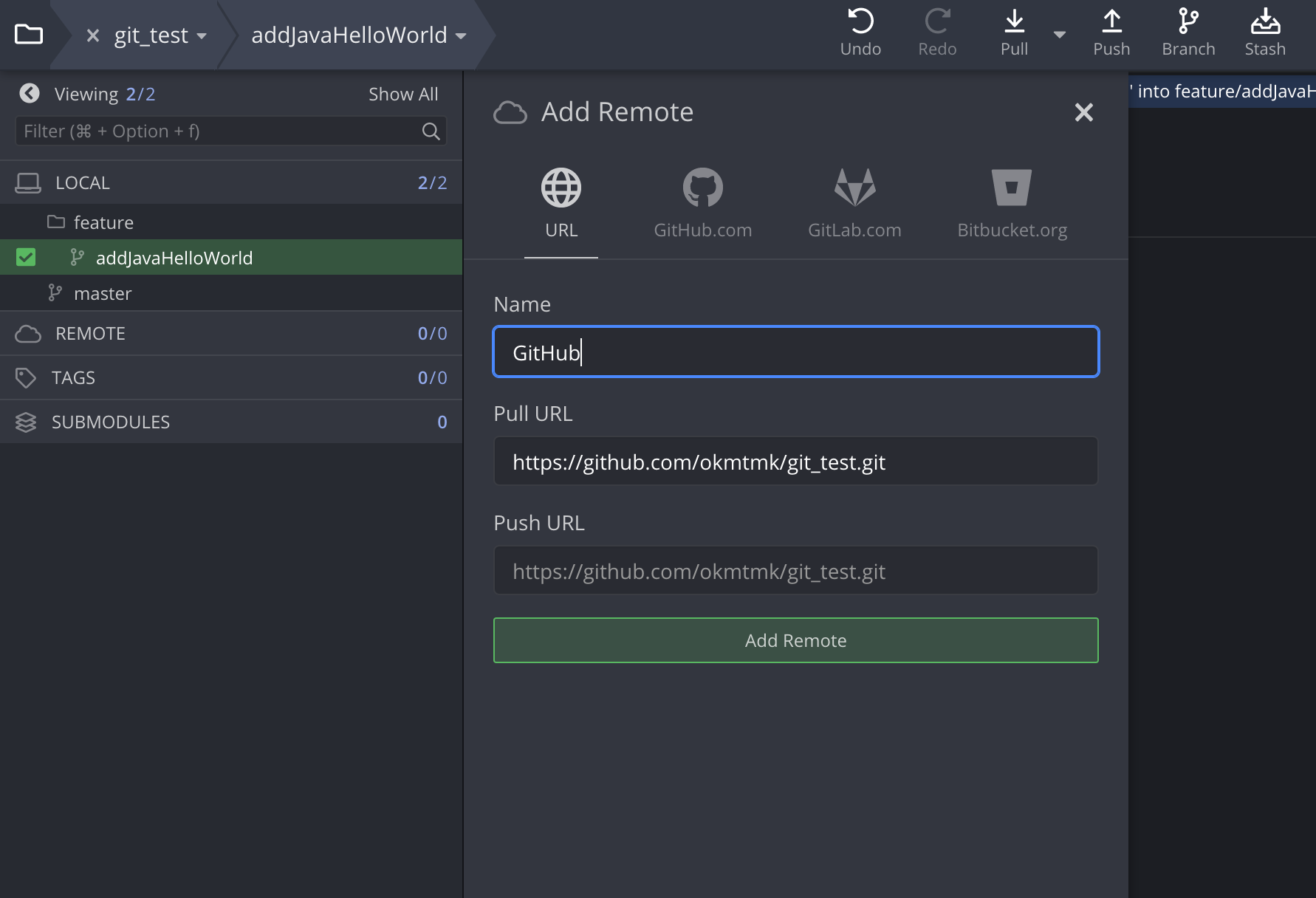Open the Pull options dropdown arrow
The height and width of the screenshot is (898, 1316).
point(1060,34)
